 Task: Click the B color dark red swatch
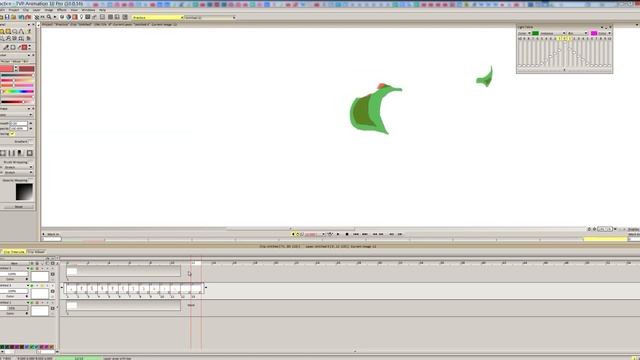coord(26,69)
